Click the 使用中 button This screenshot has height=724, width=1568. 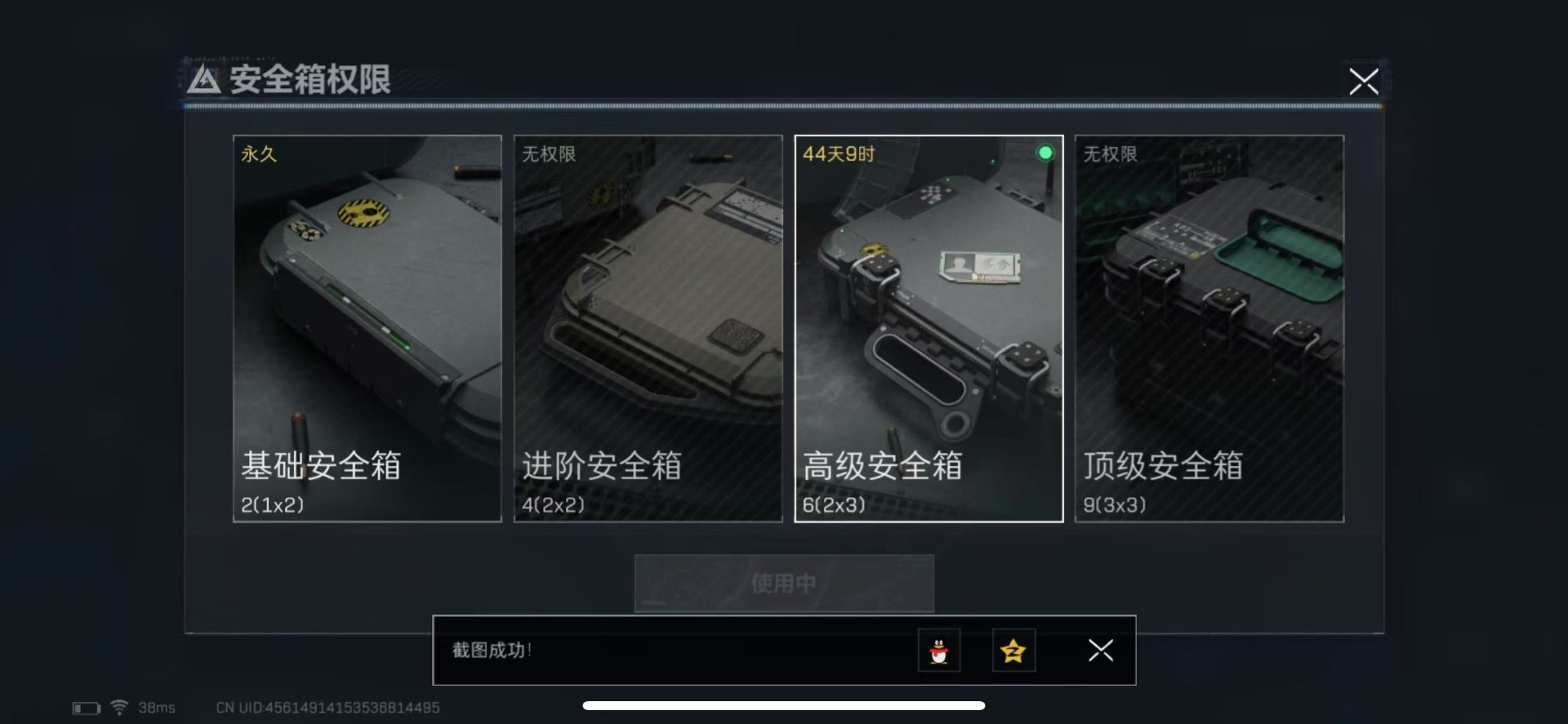[x=784, y=583]
